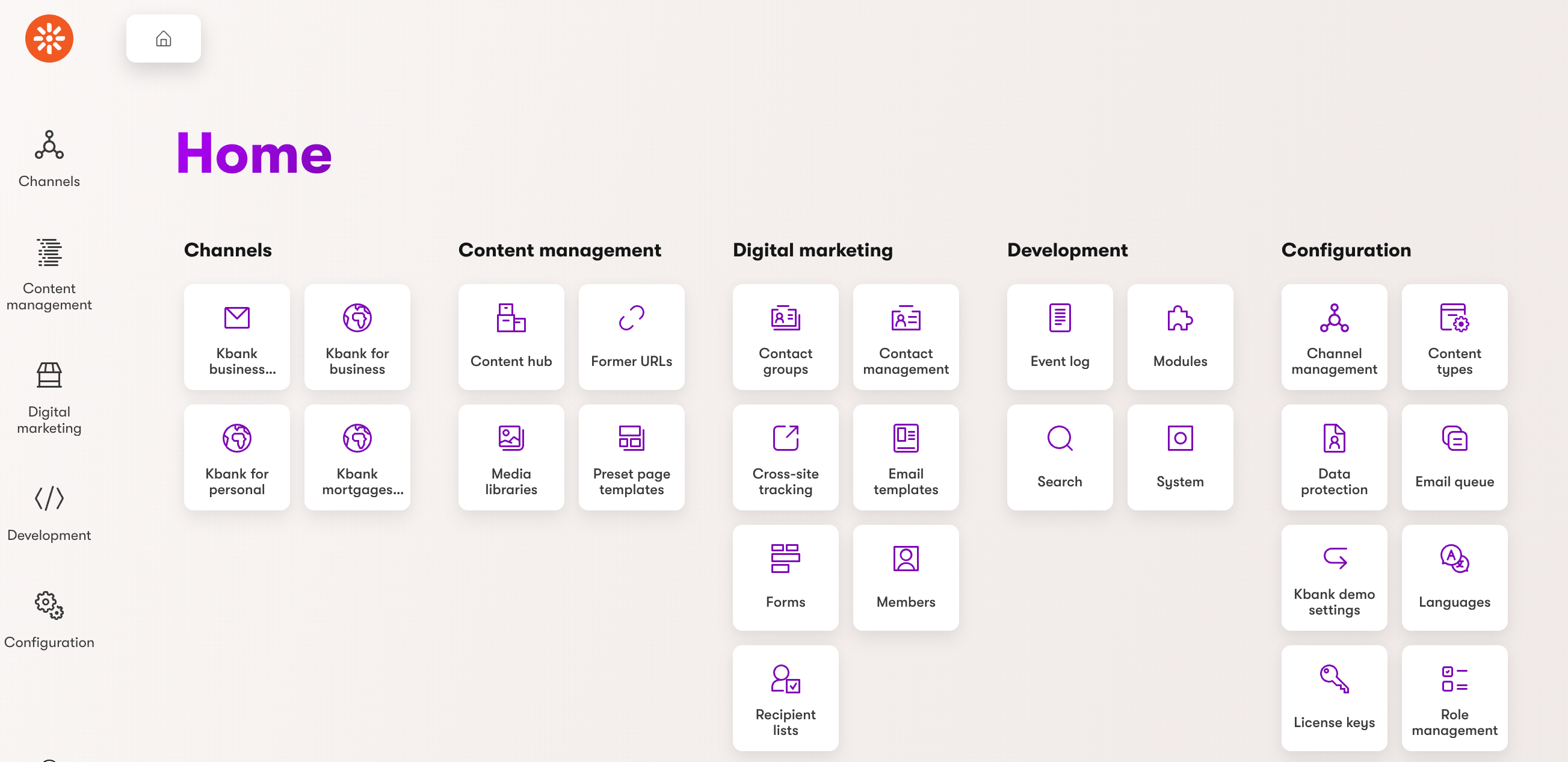
Task: Click the Kentico logo icon
Action: [49, 39]
